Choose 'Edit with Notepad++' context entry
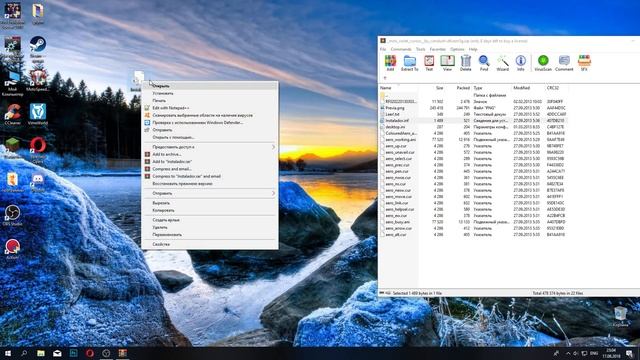This screenshot has height=360, width=640. [210, 108]
